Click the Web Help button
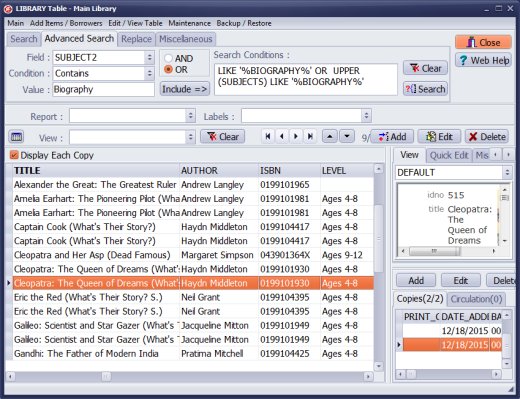This screenshot has height=399, width=520. 483,60
